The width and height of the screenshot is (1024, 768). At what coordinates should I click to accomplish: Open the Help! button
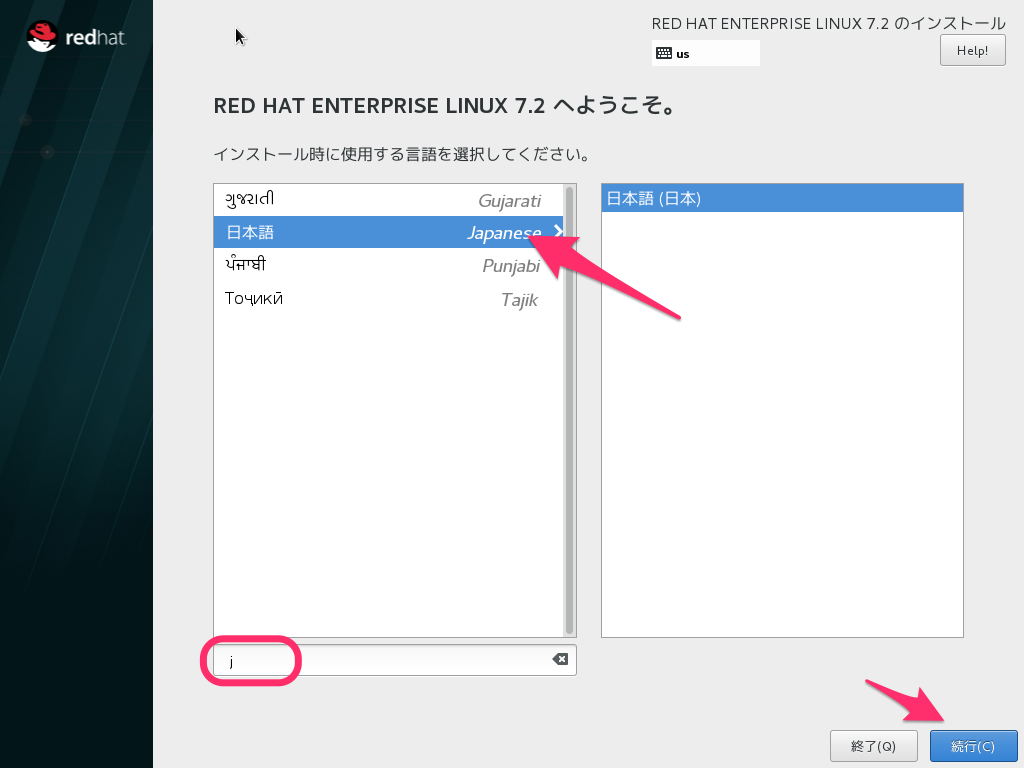click(972, 50)
